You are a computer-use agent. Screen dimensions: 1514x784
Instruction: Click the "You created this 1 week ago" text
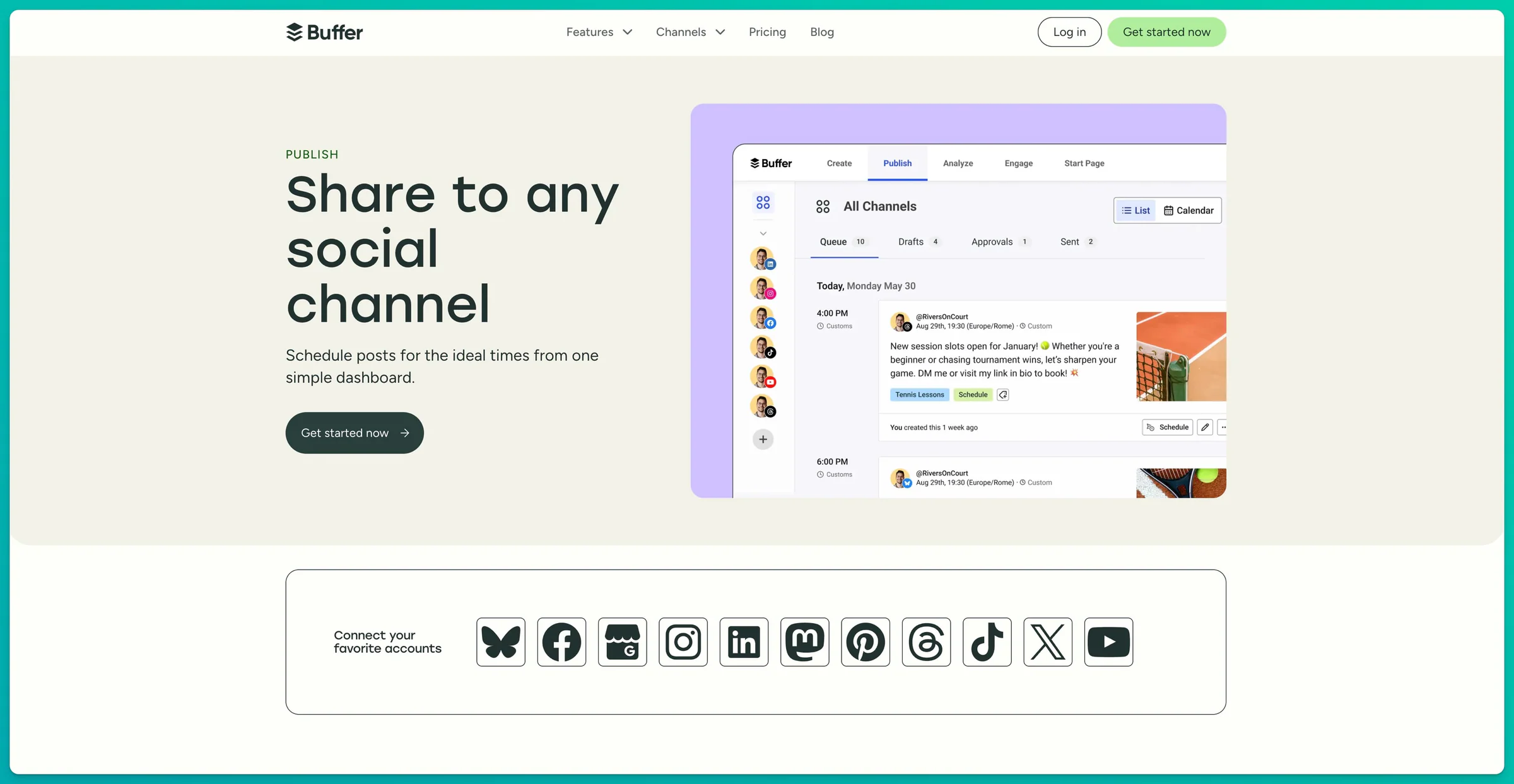click(x=934, y=428)
